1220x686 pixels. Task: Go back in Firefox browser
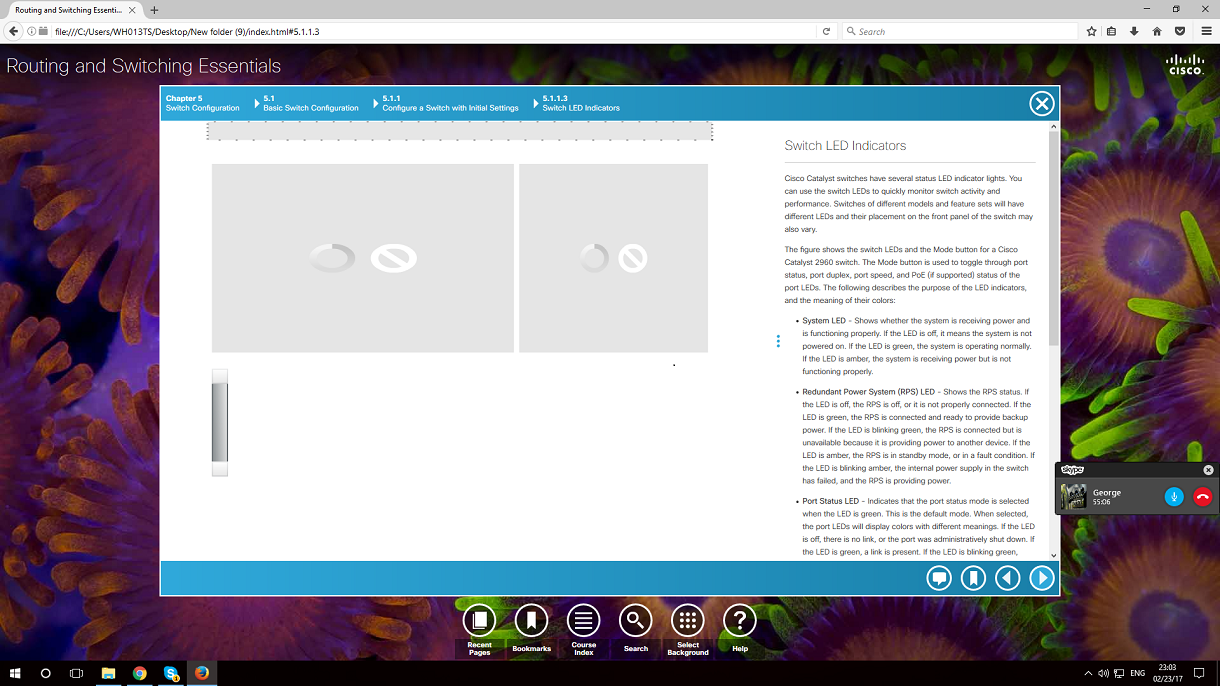point(13,31)
